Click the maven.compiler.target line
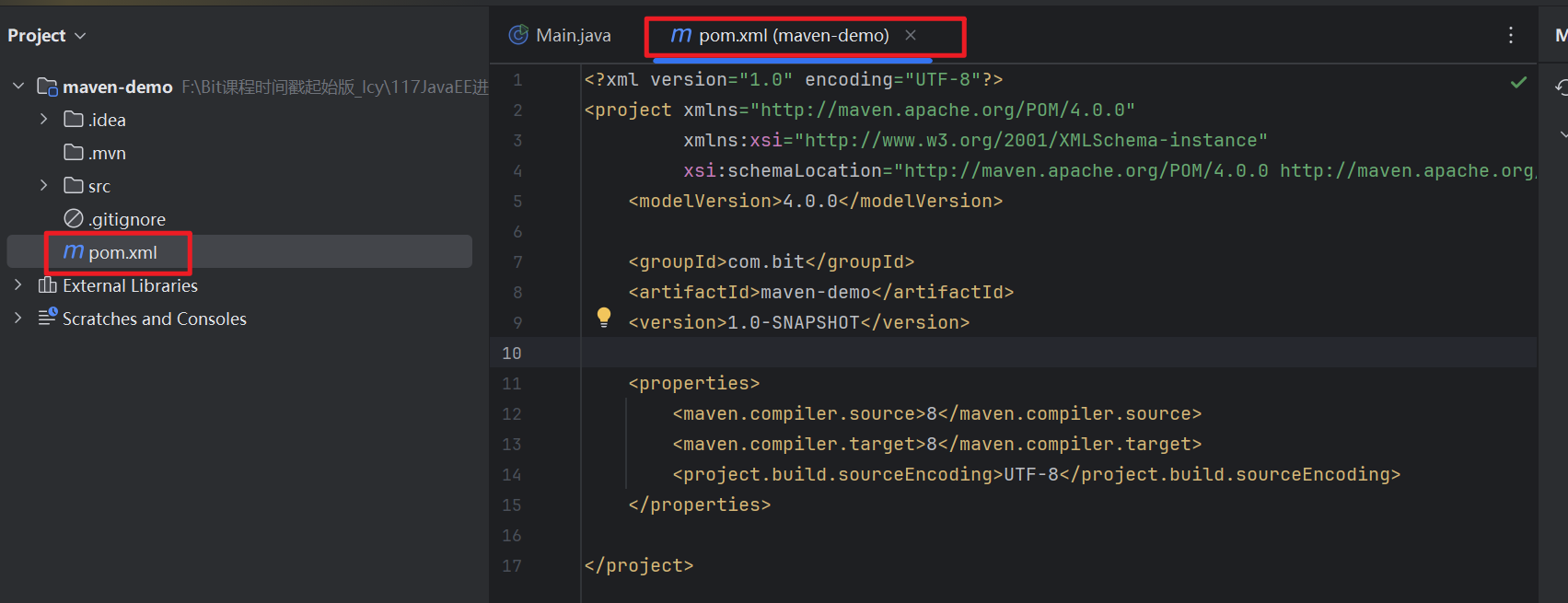 pos(937,444)
